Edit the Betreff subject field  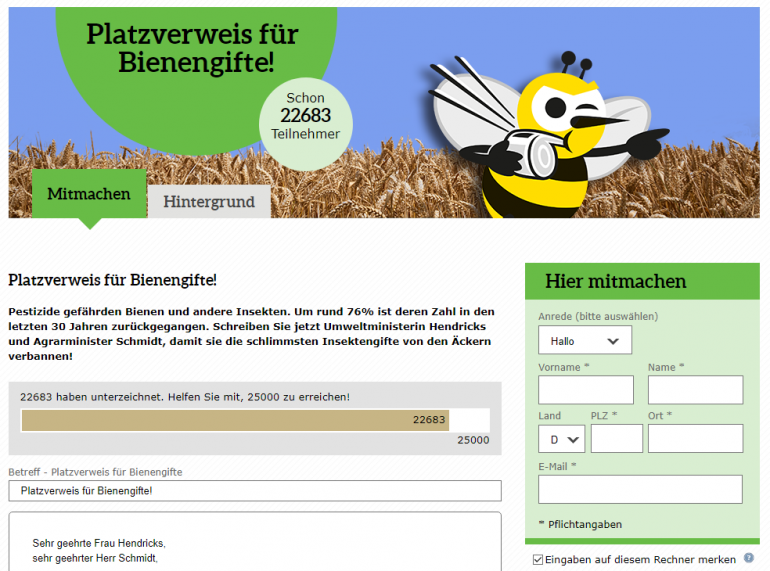pyautogui.click(x=255, y=491)
